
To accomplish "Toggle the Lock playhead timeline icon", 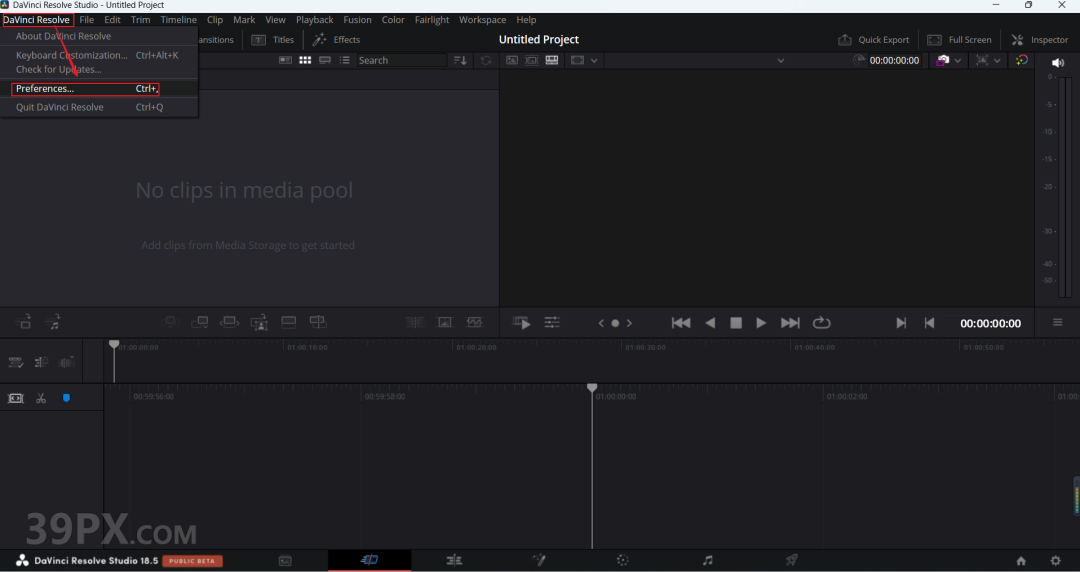I will [15, 398].
